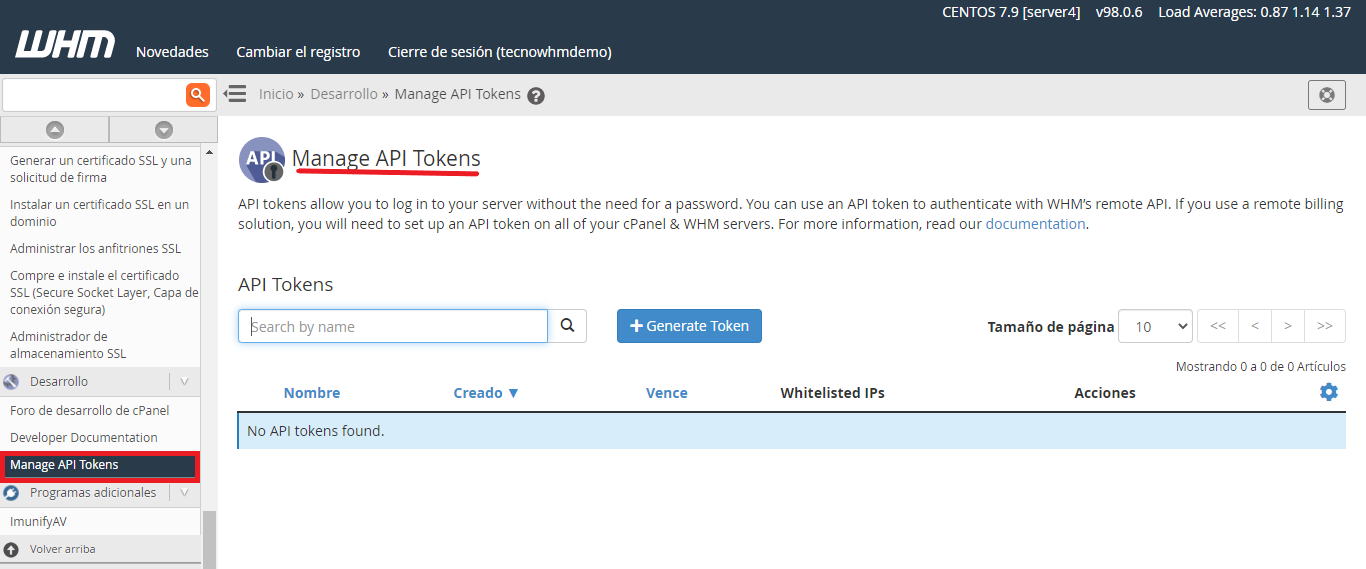
Task: Collapse the Programas adicionales section
Action: [x=184, y=492]
